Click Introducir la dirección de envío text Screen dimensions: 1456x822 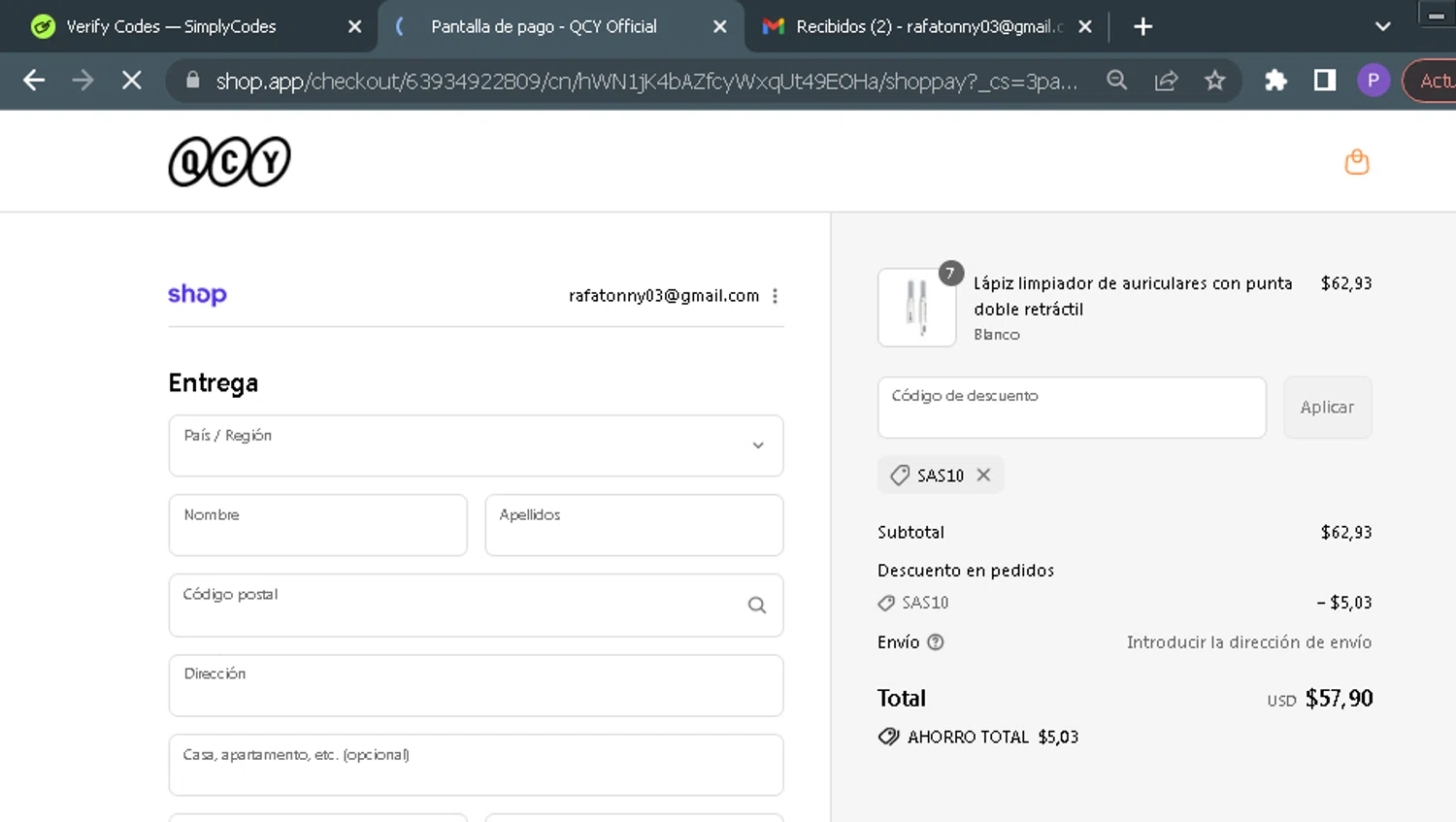click(1249, 641)
